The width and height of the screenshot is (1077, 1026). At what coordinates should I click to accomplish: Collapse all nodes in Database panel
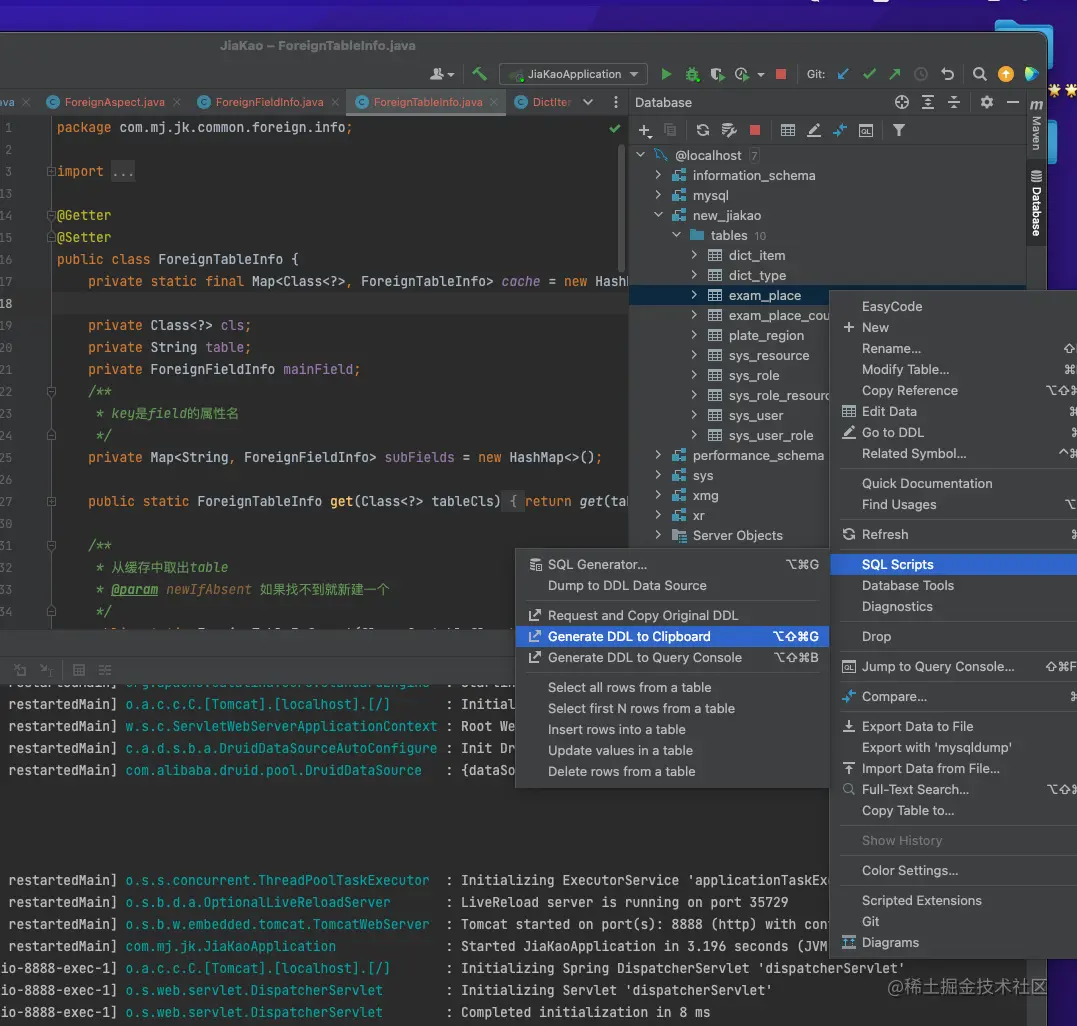tap(954, 102)
